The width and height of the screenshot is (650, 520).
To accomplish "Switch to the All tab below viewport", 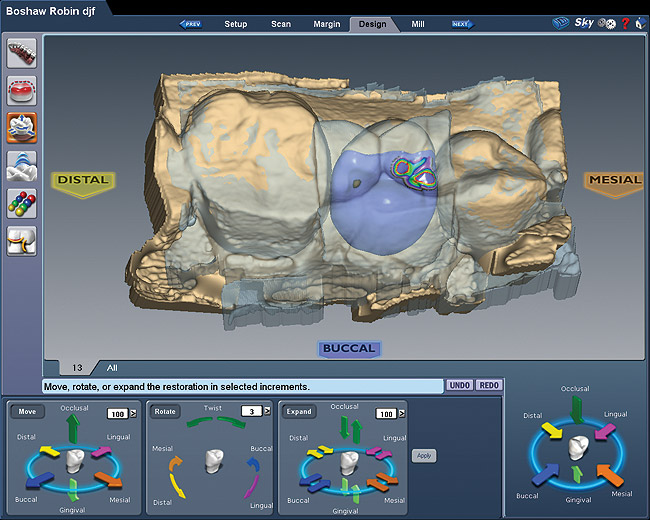I will (x=112, y=368).
